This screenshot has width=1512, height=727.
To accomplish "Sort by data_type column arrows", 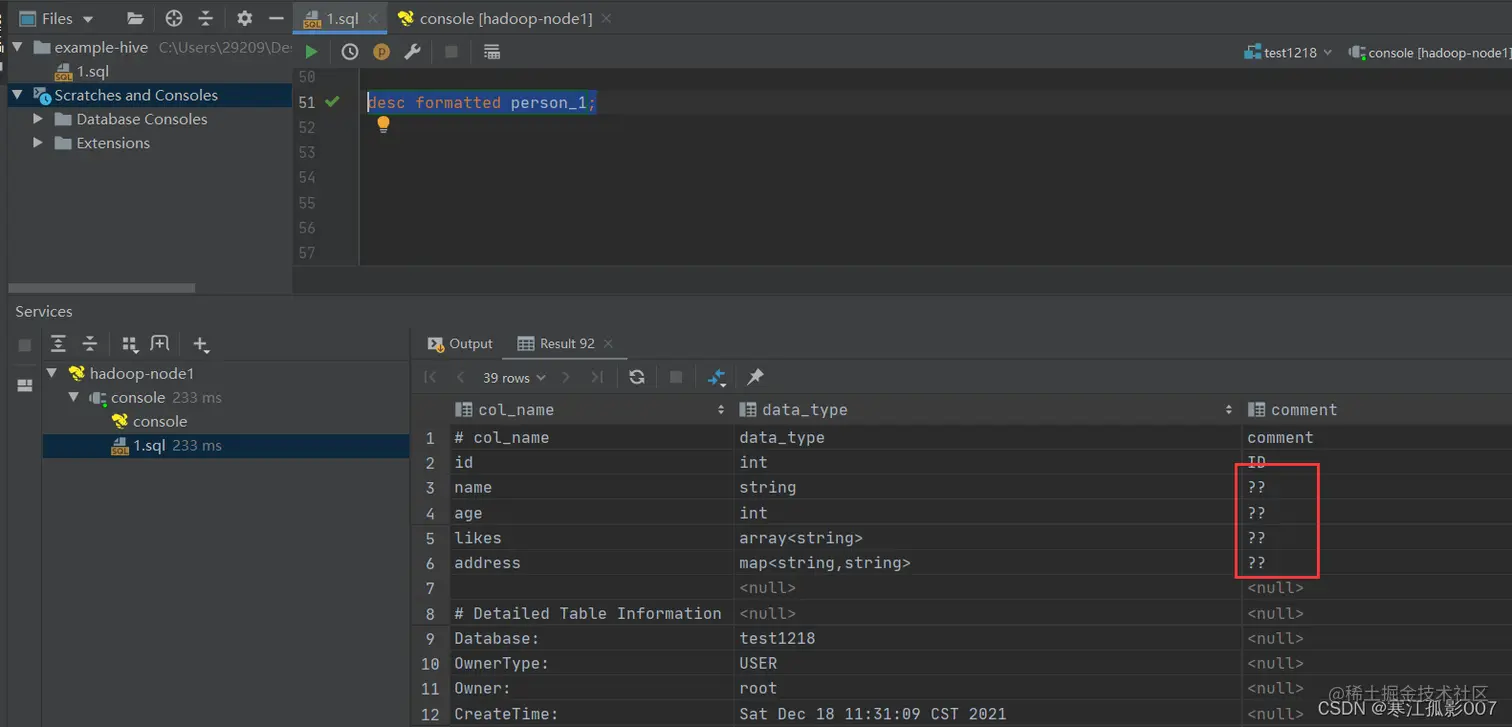I will pos(1229,410).
